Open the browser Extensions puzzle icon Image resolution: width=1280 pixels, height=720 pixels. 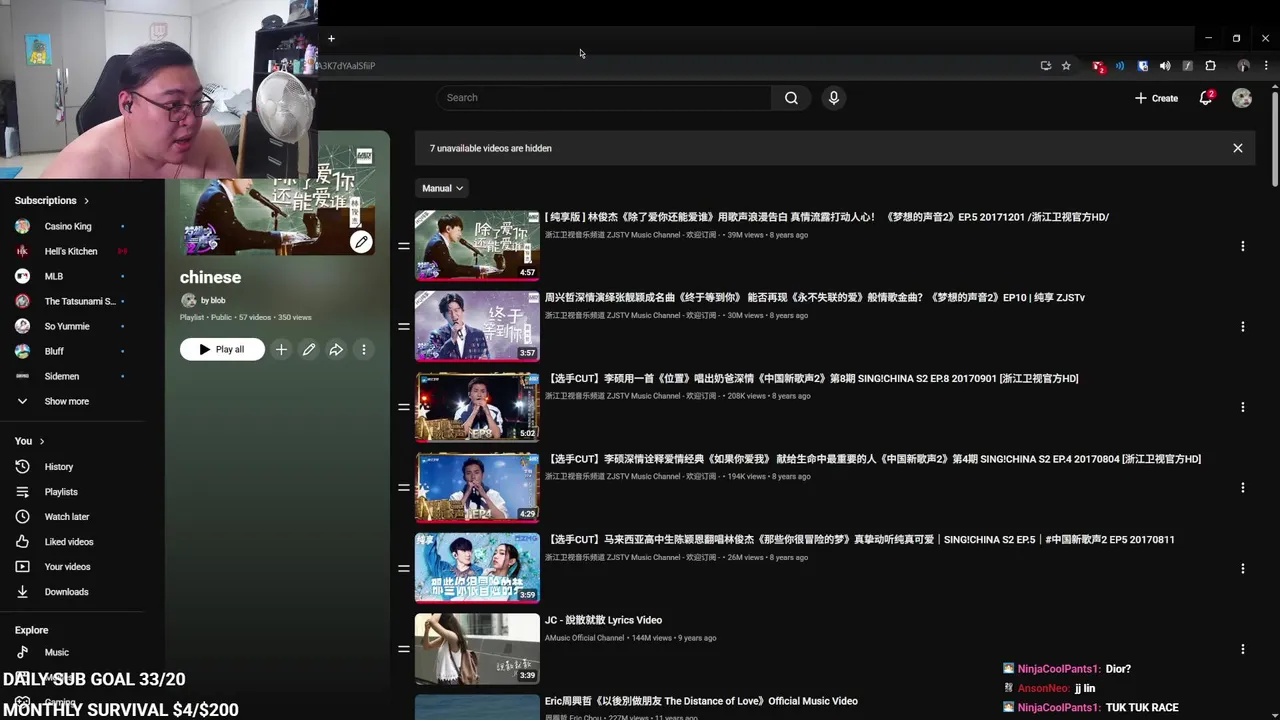(x=1210, y=66)
